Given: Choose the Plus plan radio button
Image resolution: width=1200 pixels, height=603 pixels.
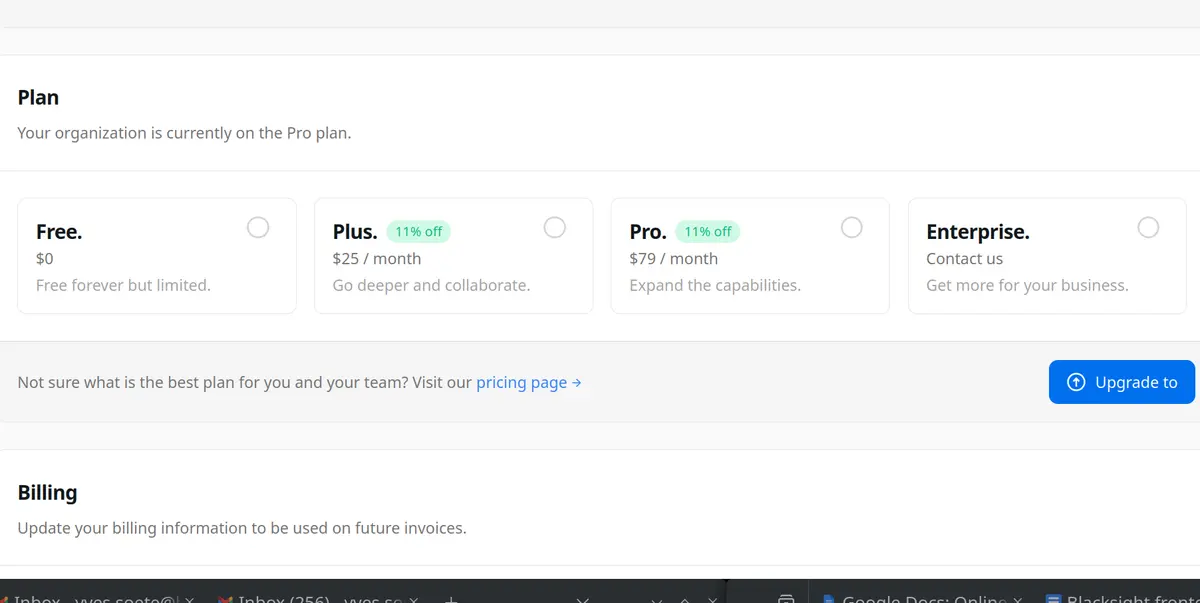Looking at the screenshot, I should point(554,228).
